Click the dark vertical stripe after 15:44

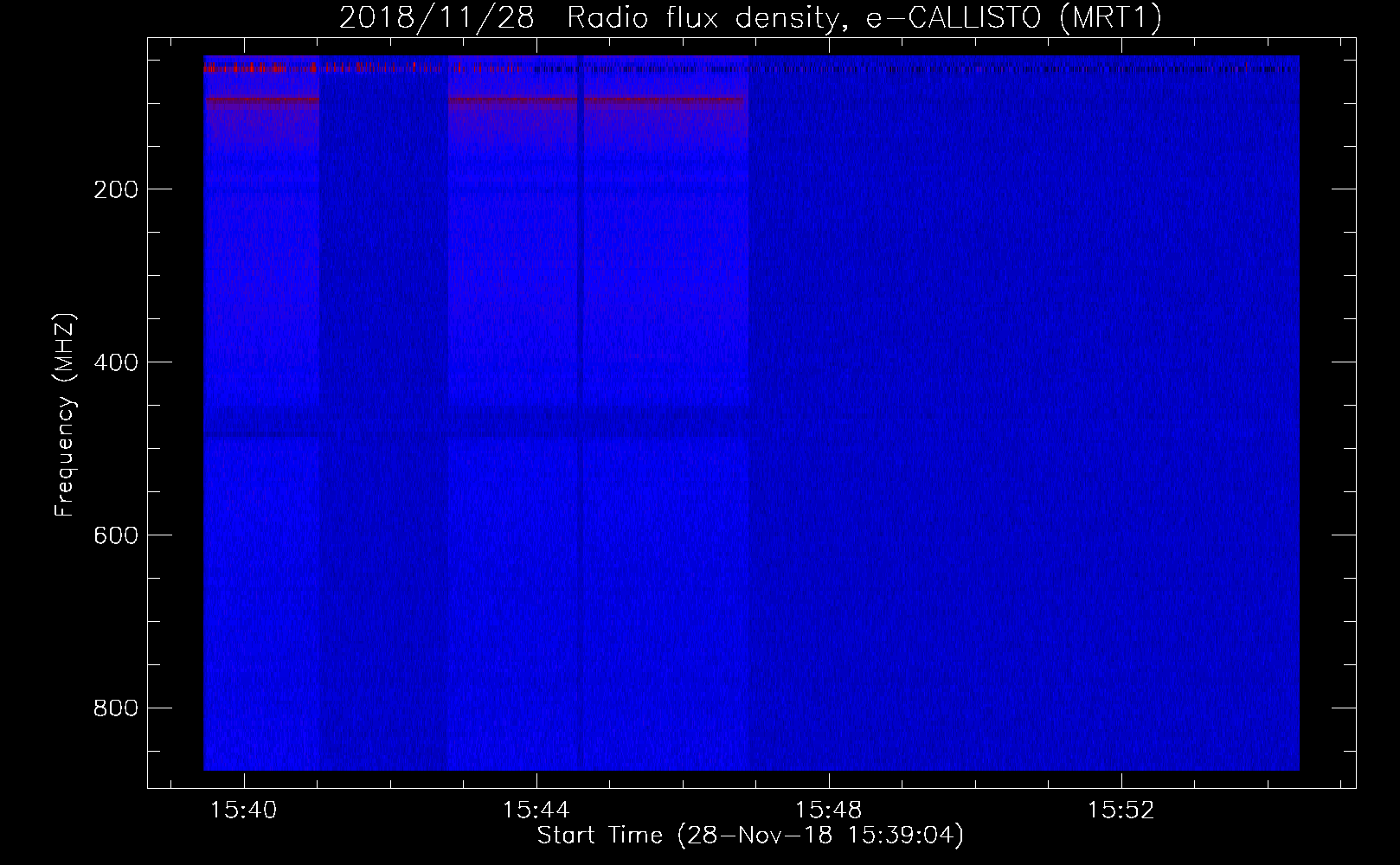tap(581, 413)
